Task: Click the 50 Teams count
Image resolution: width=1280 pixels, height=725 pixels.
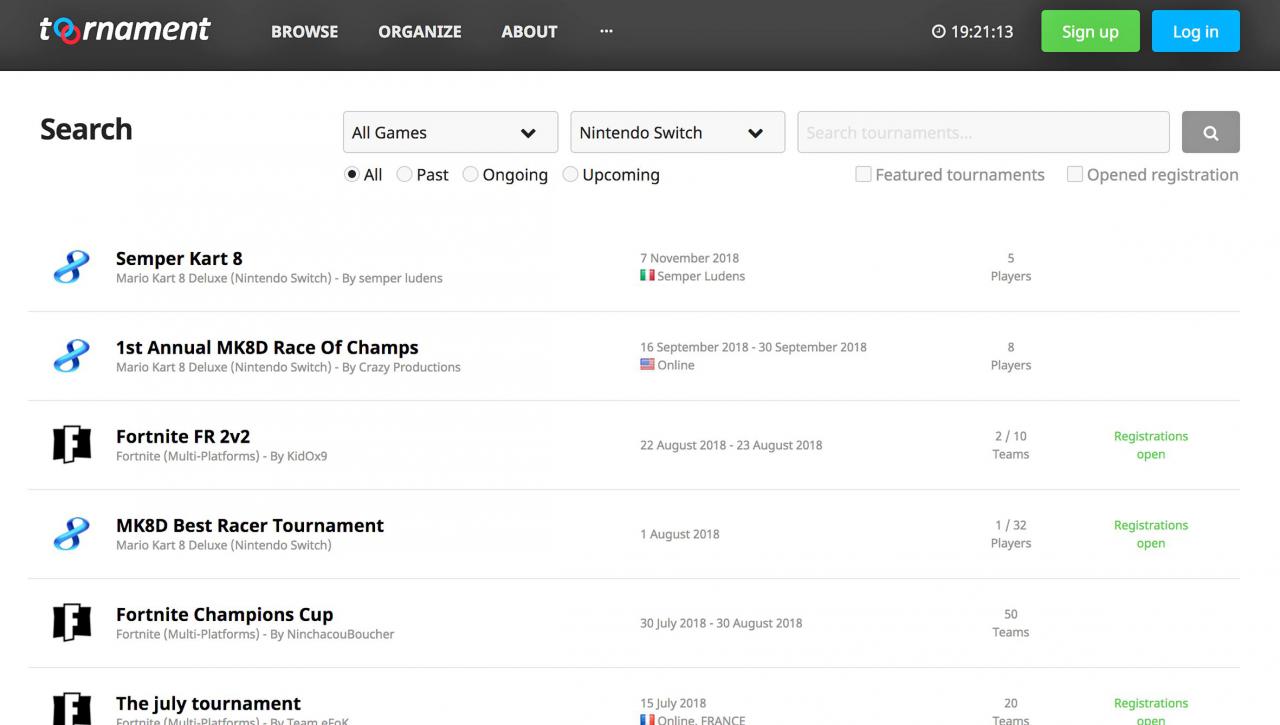Action: pos(1011,623)
